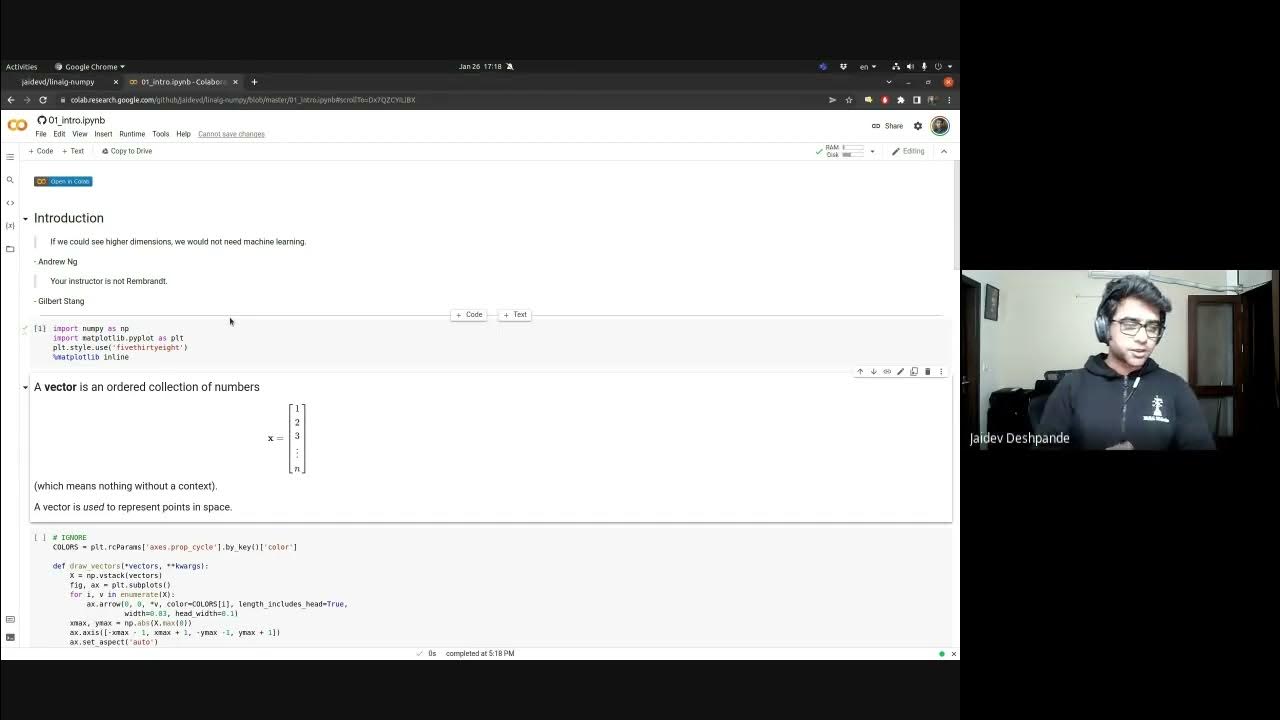
Task: Open the terminal icon at bottom left
Action: click(x=10, y=637)
